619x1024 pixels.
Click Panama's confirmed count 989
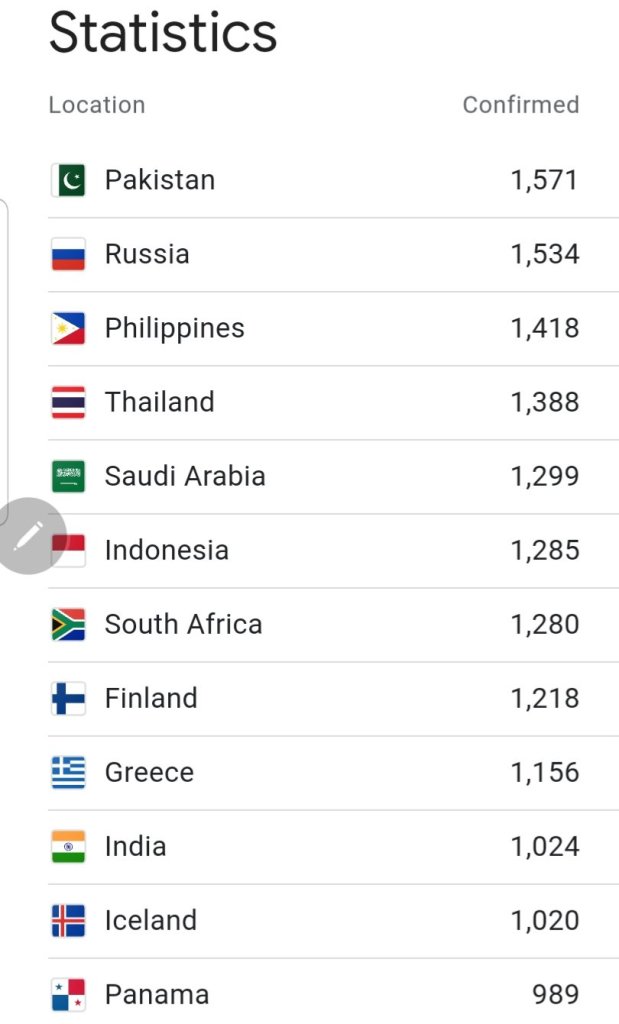pos(555,994)
